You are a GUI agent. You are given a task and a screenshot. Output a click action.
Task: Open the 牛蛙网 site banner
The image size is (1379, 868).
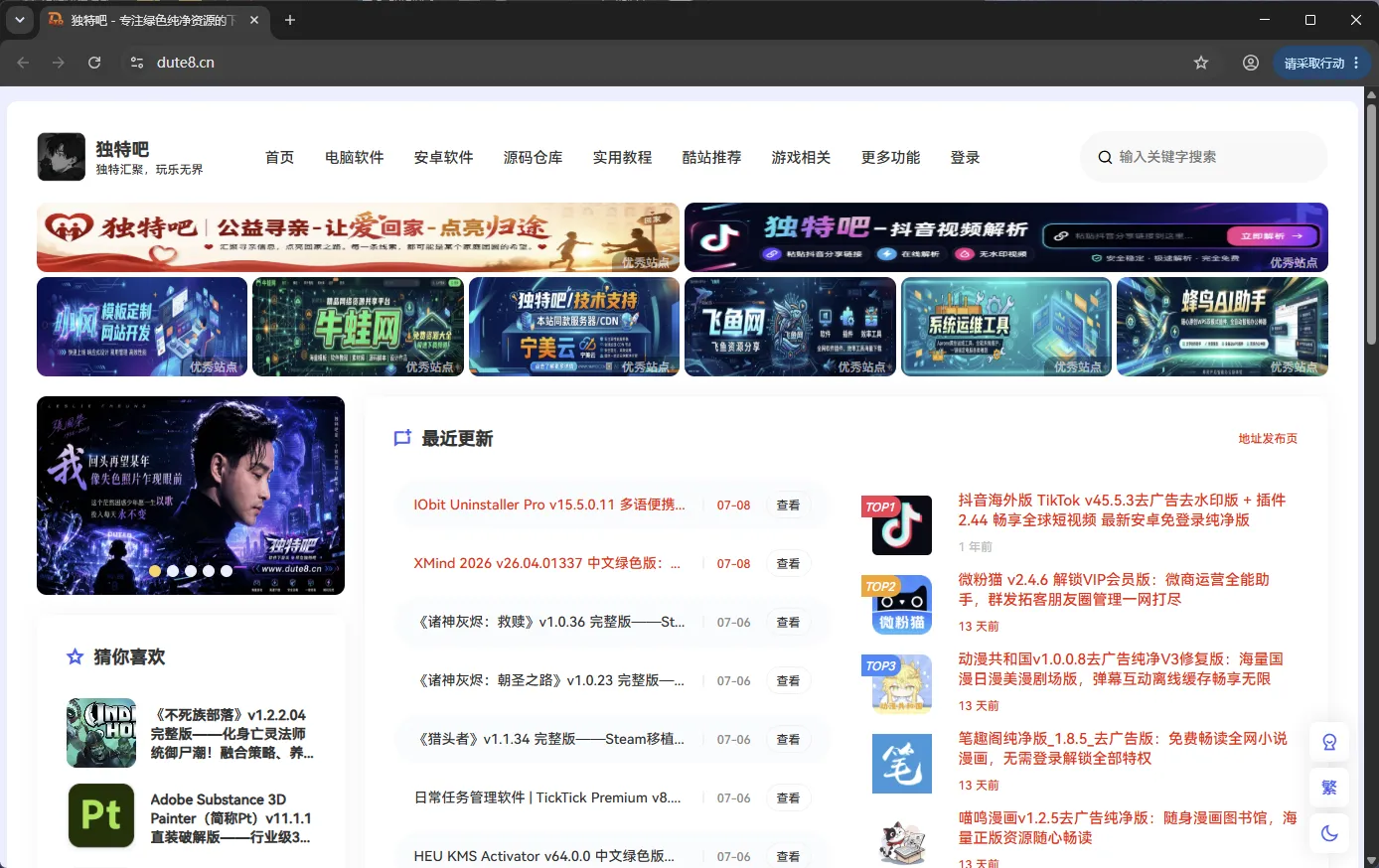coord(358,327)
